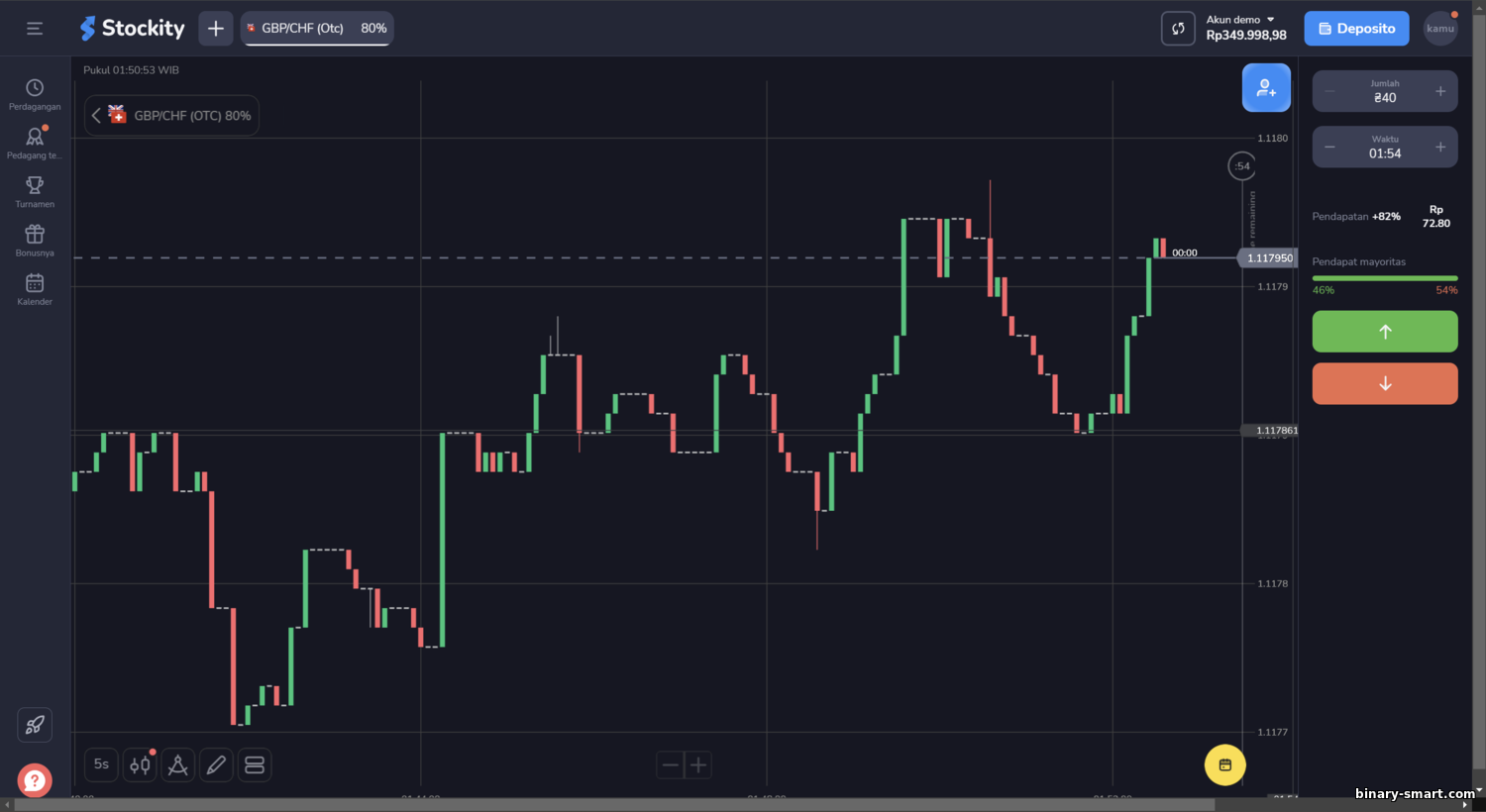Click the Rp349.998,98 balance

(x=1246, y=36)
